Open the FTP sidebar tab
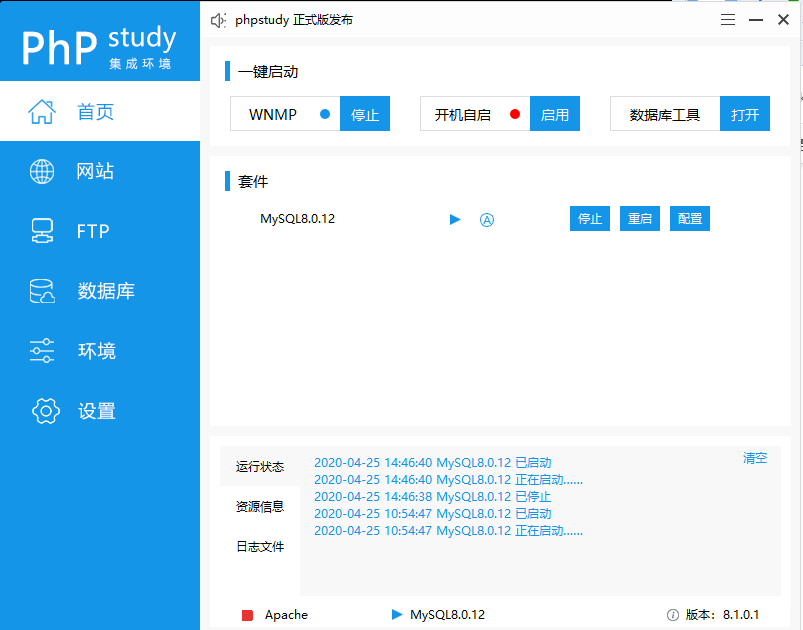The image size is (803, 630). click(x=100, y=231)
